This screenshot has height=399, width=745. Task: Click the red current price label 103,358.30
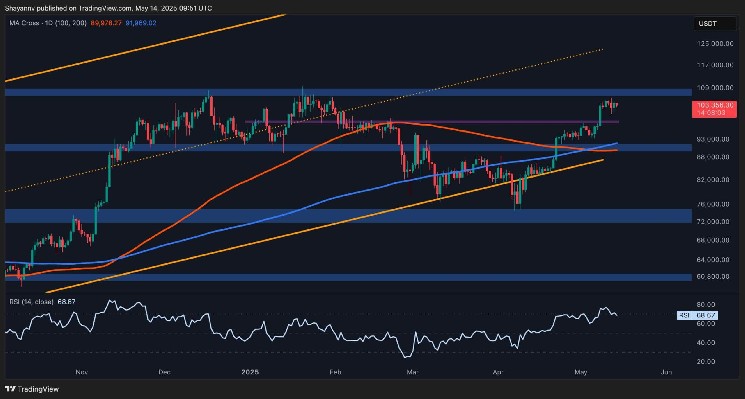[714, 108]
